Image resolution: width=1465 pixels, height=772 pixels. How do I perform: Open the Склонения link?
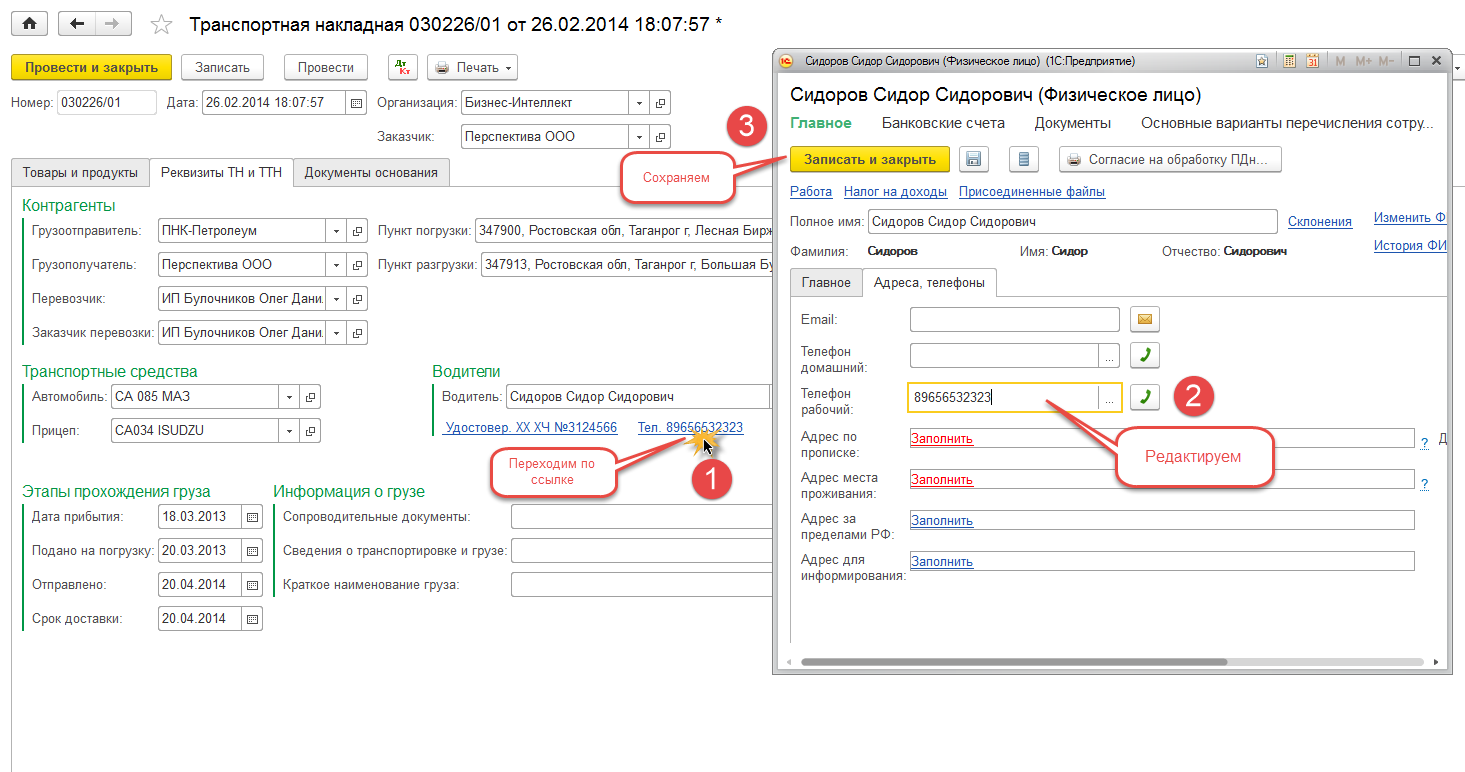[1320, 222]
